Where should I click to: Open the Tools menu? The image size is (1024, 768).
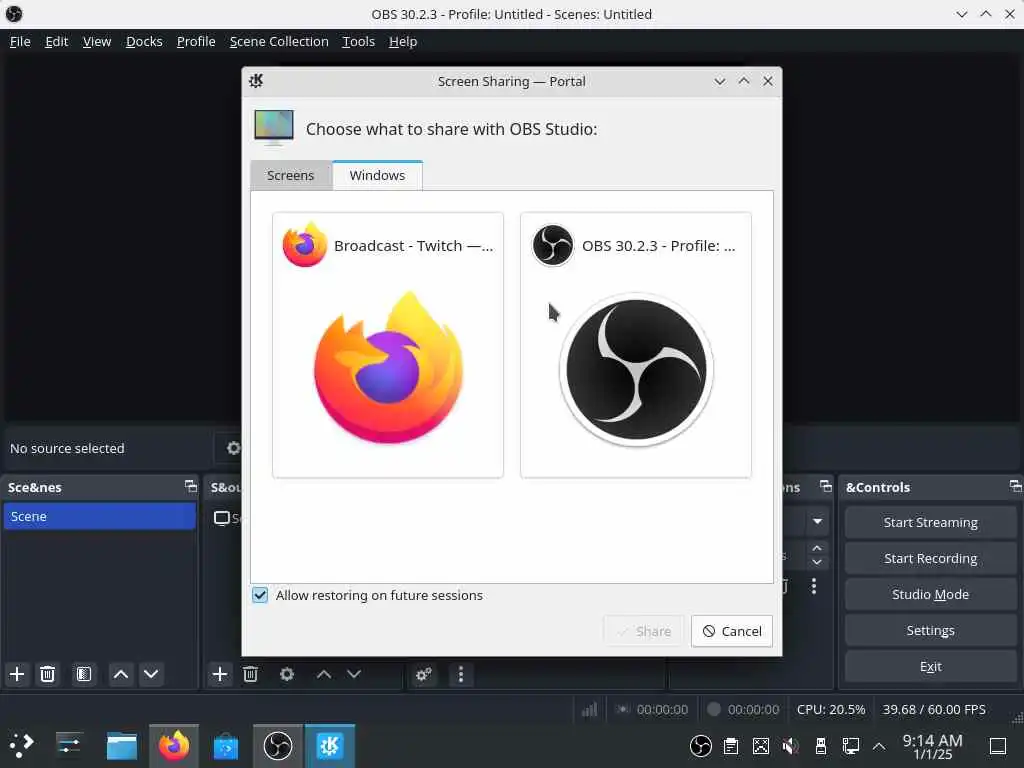tap(359, 41)
